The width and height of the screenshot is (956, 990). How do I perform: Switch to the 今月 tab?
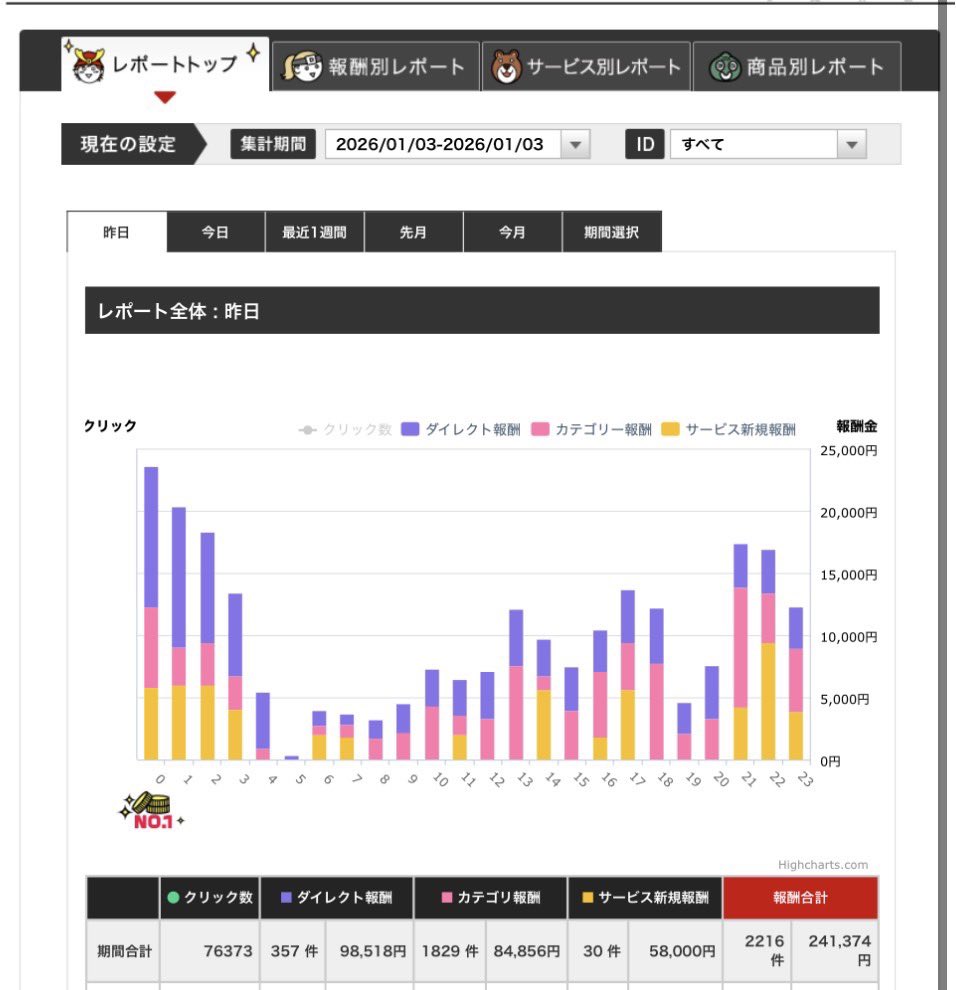tap(512, 232)
